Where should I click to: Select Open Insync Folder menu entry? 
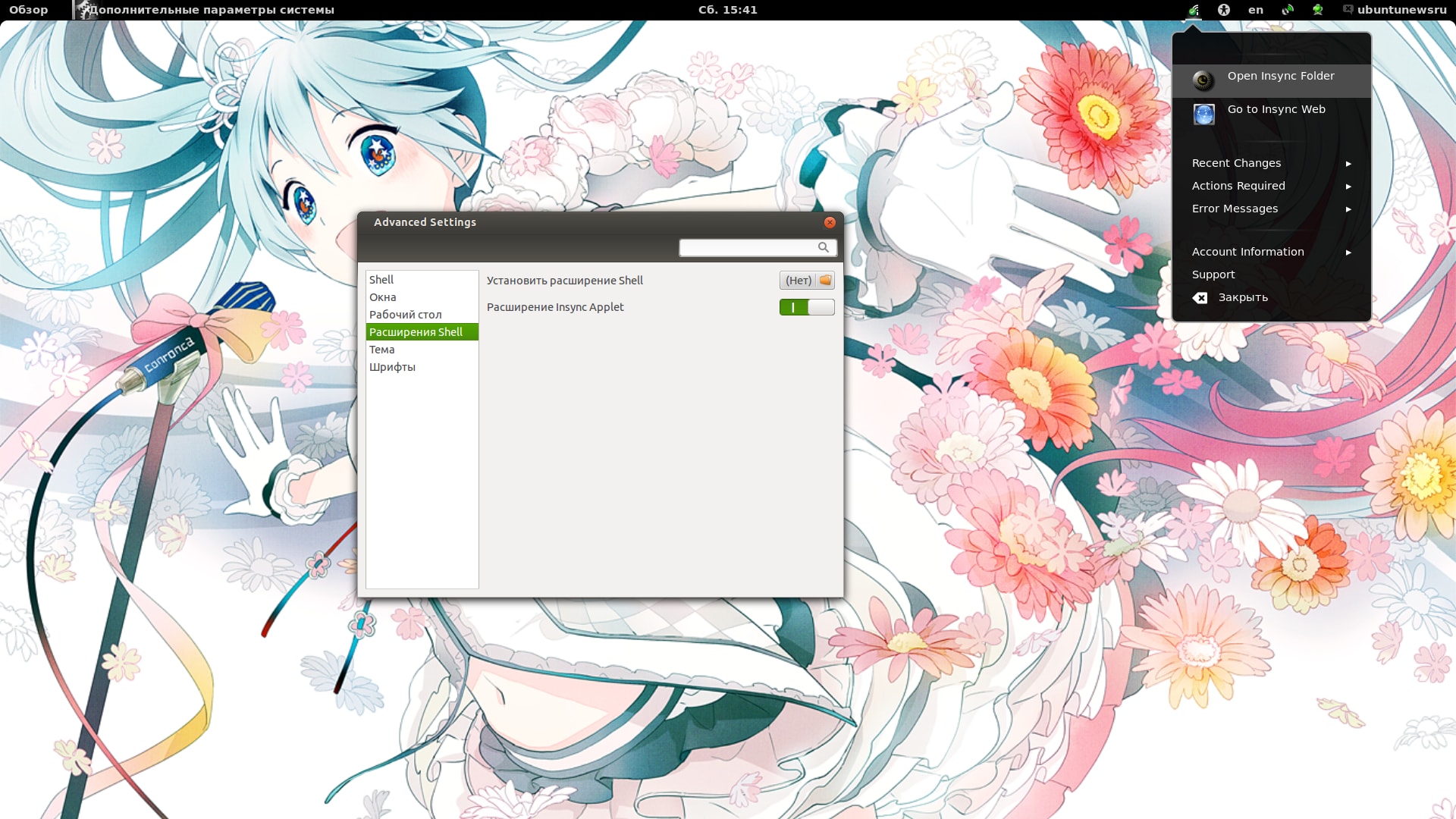click(1272, 80)
